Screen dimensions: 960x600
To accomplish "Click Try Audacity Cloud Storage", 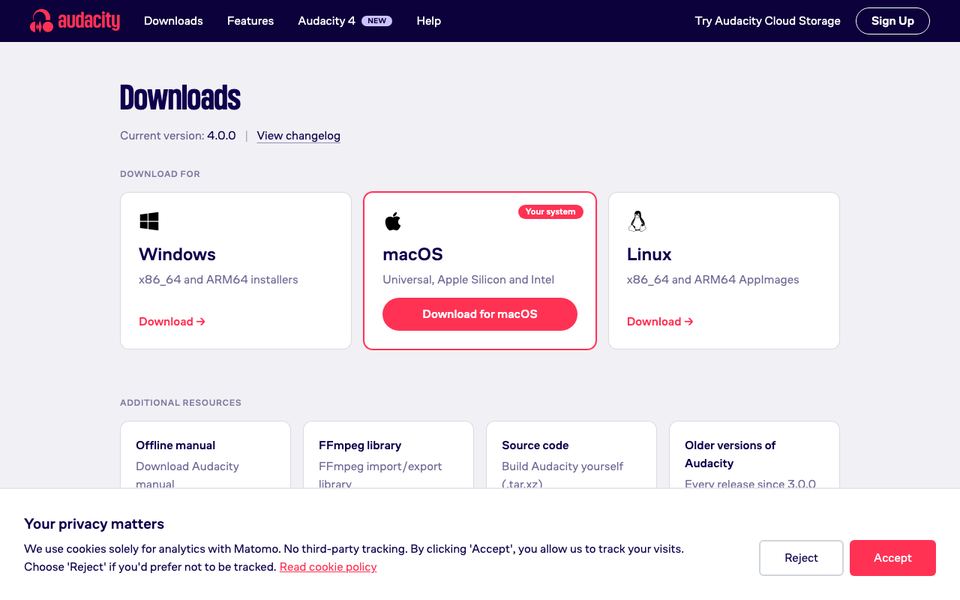I will [767, 21].
